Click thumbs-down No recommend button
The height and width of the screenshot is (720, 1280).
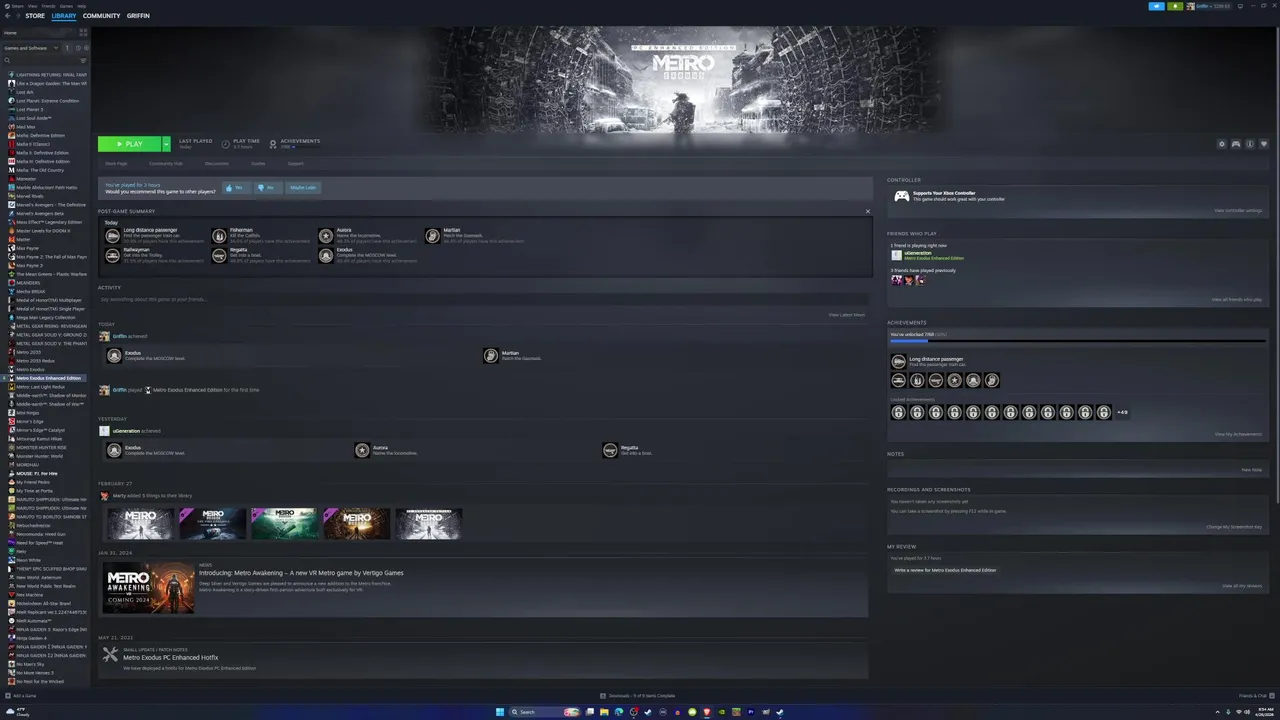[267, 188]
